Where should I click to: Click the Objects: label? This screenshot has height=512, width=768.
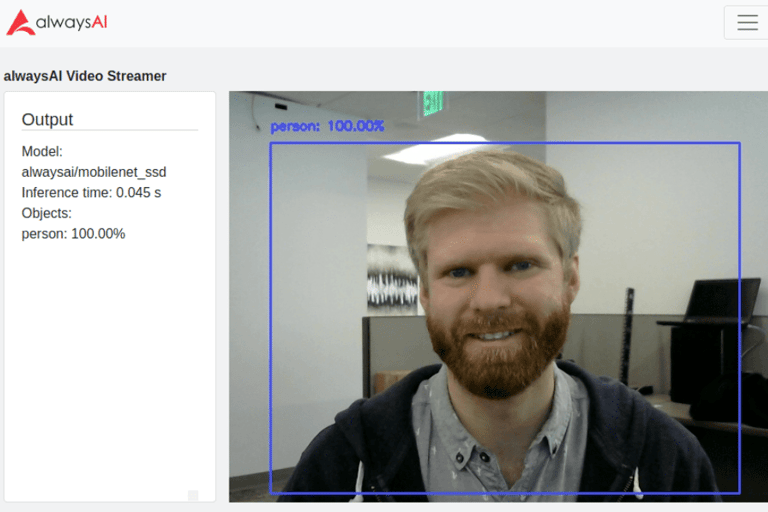click(47, 213)
